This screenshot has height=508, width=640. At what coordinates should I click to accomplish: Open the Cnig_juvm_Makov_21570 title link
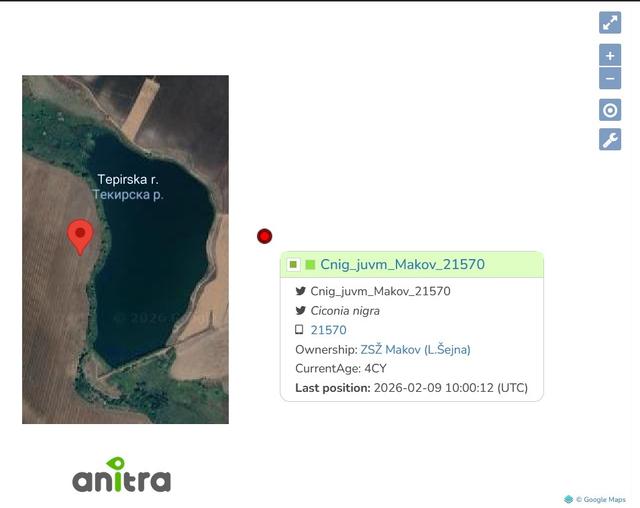pyautogui.click(x=402, y=264)
